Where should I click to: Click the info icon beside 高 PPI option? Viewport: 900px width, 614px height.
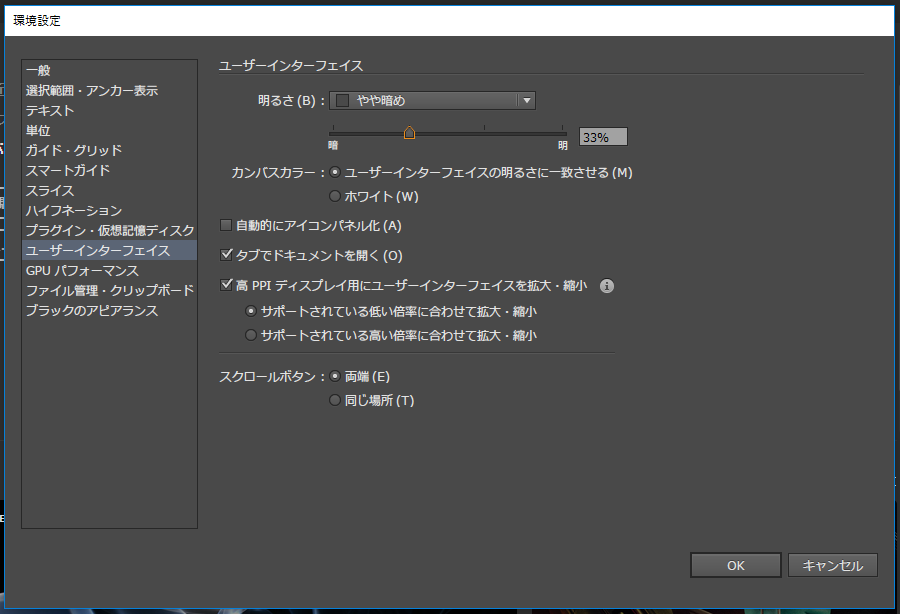click(607, 286)
